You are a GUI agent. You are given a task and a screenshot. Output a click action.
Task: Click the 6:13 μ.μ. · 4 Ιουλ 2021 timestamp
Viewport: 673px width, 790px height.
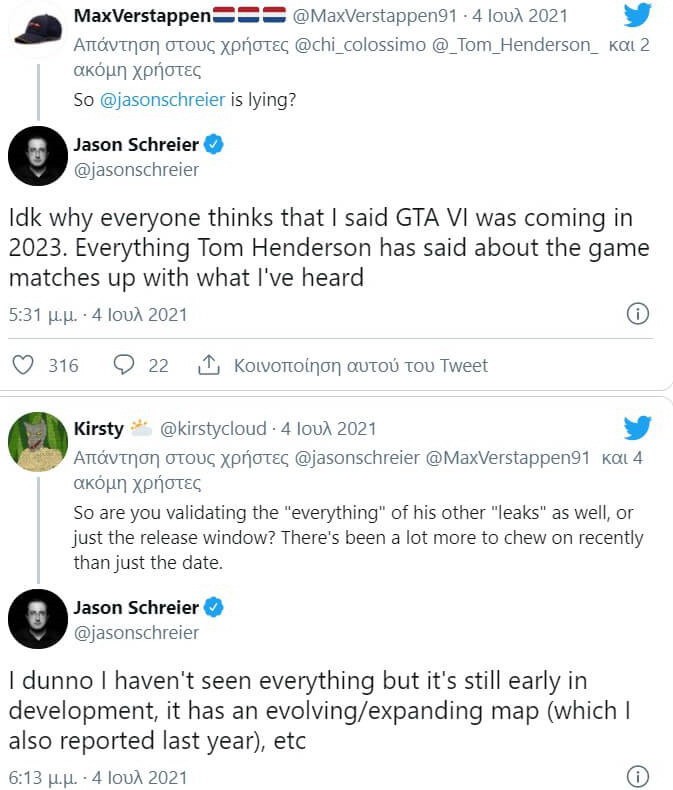[97, 776]
